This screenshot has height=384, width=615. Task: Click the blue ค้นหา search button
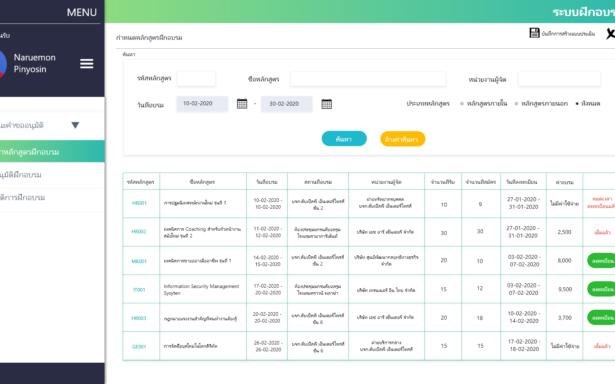344,139
